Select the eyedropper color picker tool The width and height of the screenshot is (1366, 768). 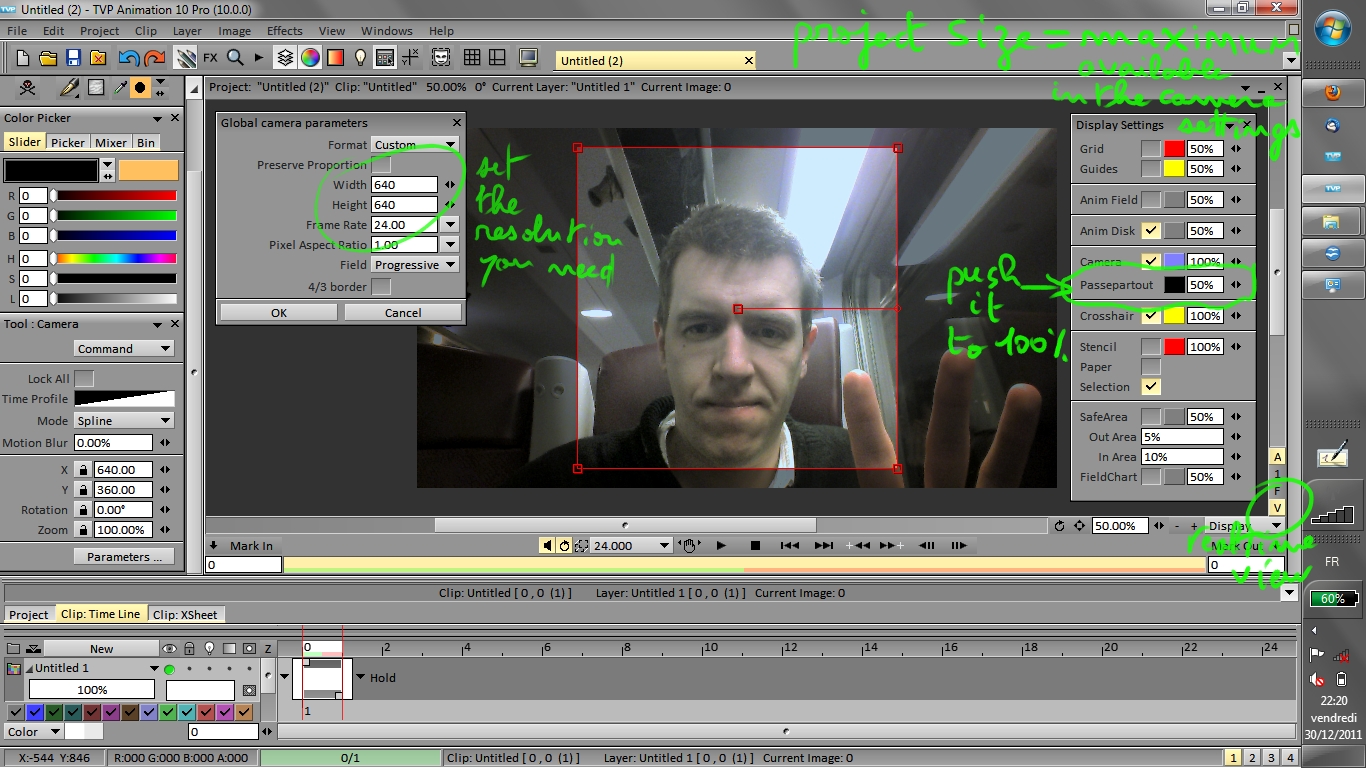(120, 88)
